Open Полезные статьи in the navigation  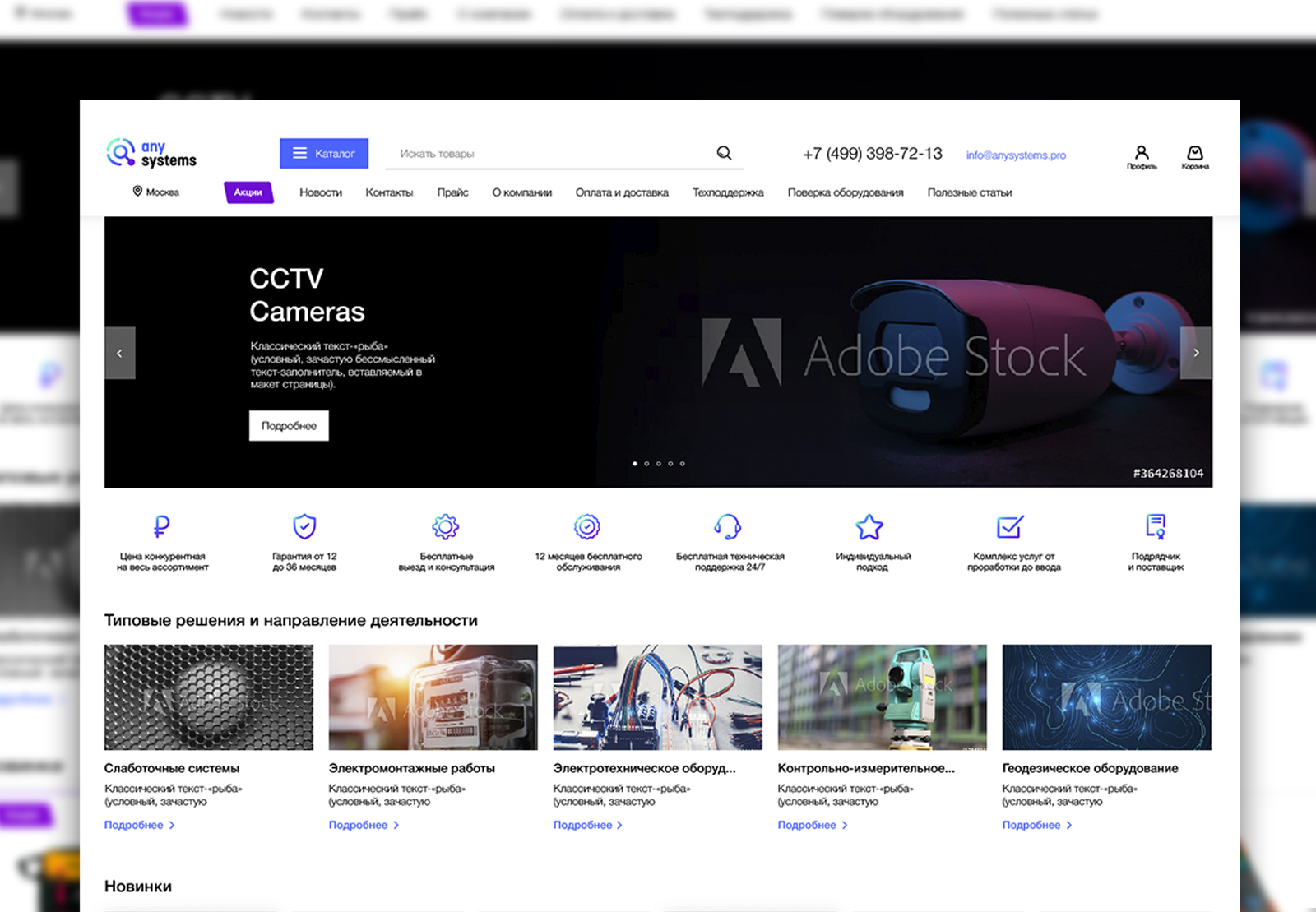(x=970, y=192)
